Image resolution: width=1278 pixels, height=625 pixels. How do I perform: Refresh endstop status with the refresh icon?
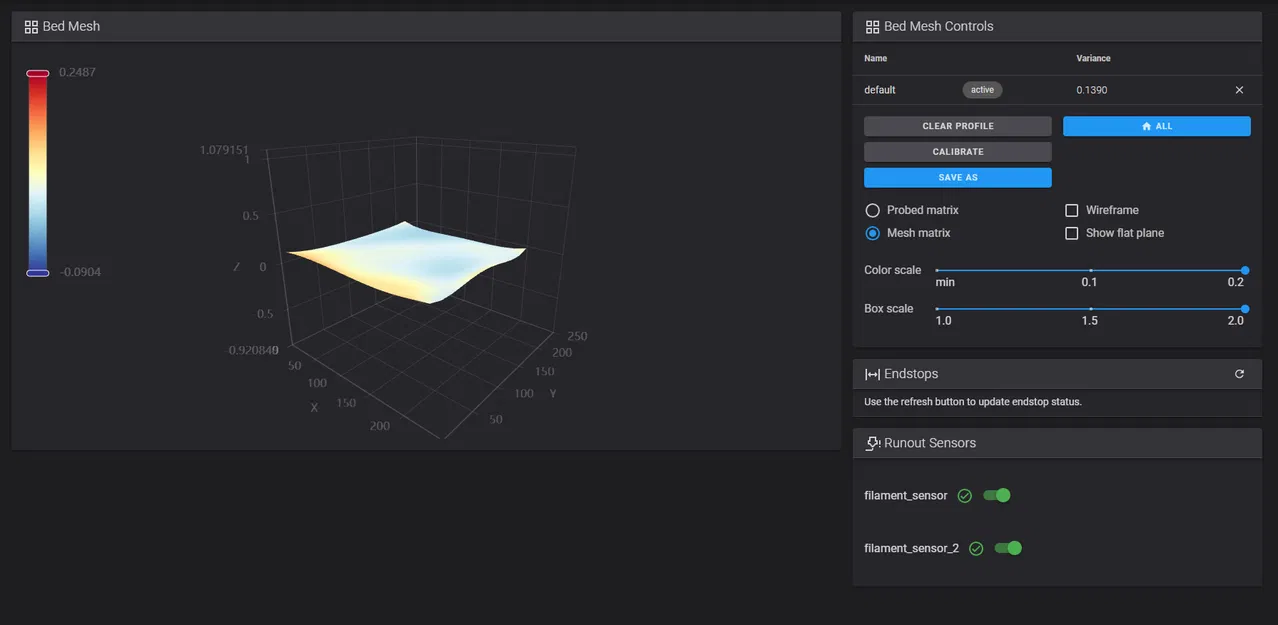[1239, 374]
